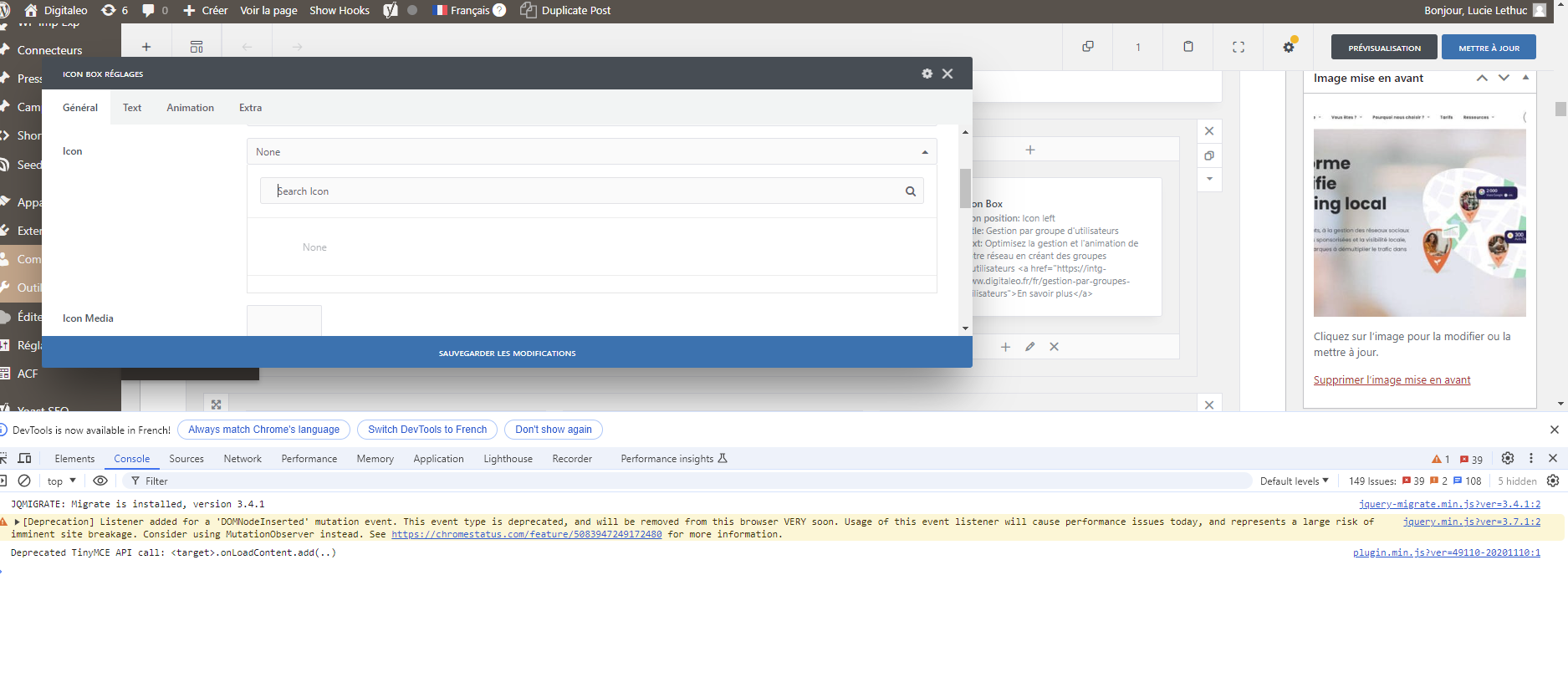Image resolution: width=1568 pixels, height=682 pixels.
Task: Click the clear console icon
Action: pos(24,481)
